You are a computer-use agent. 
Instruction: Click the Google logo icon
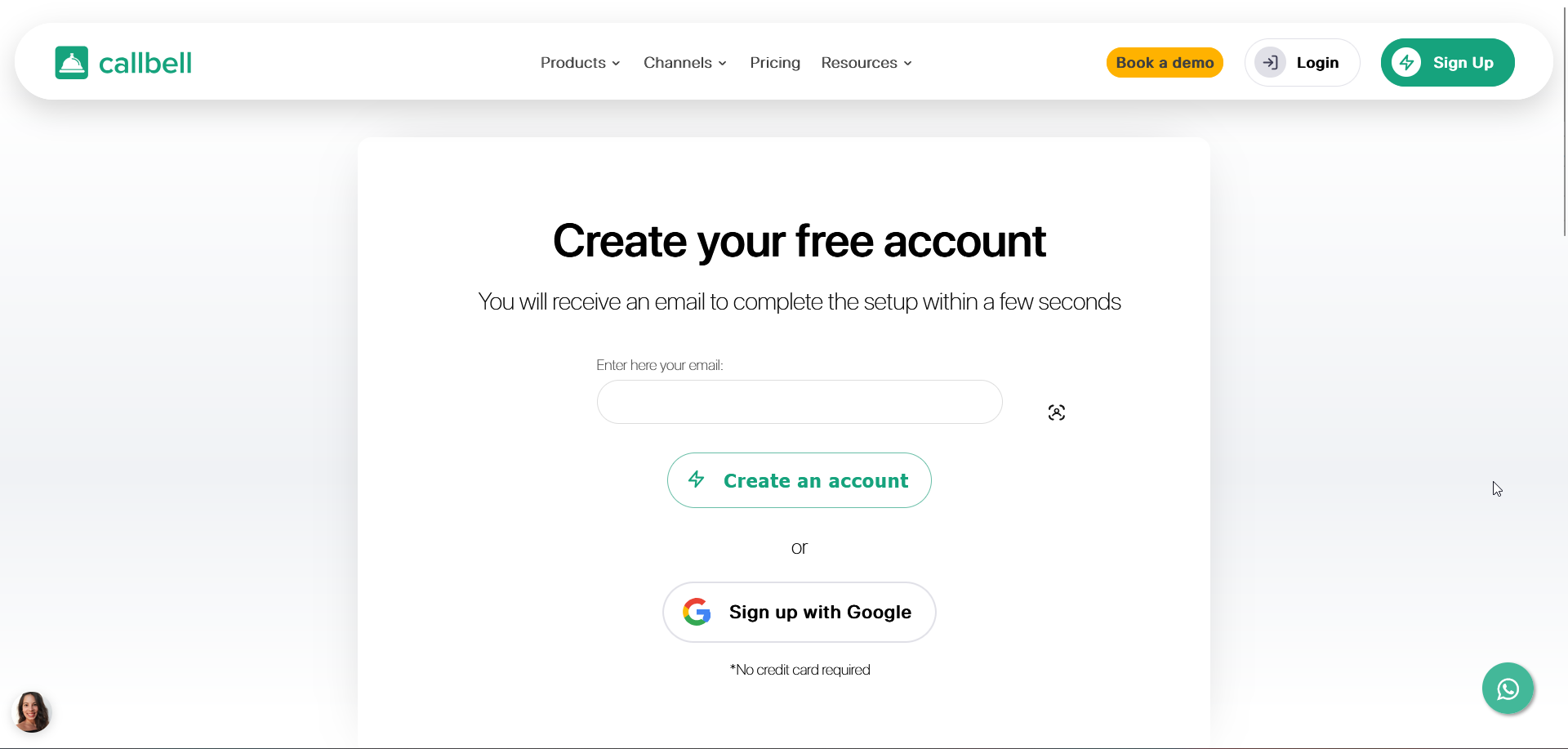tap(697, 612)
